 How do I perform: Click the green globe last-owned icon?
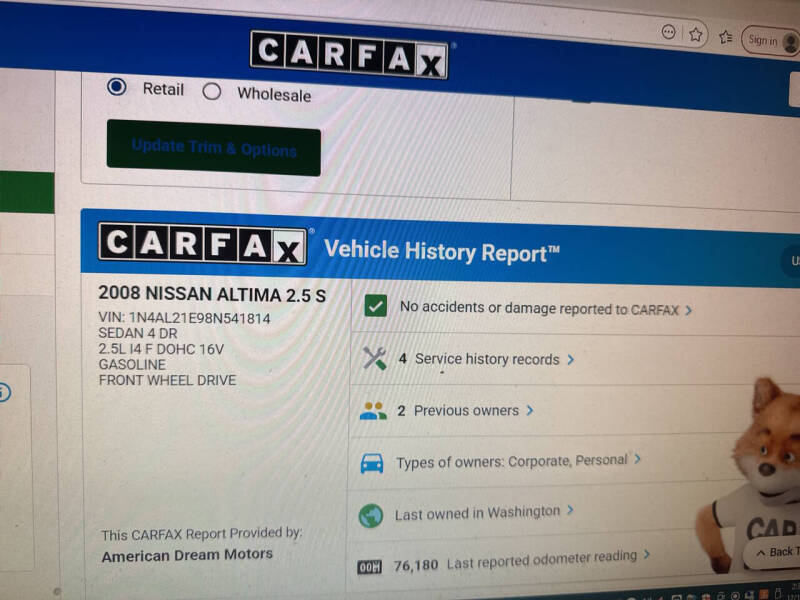[371, 513]
